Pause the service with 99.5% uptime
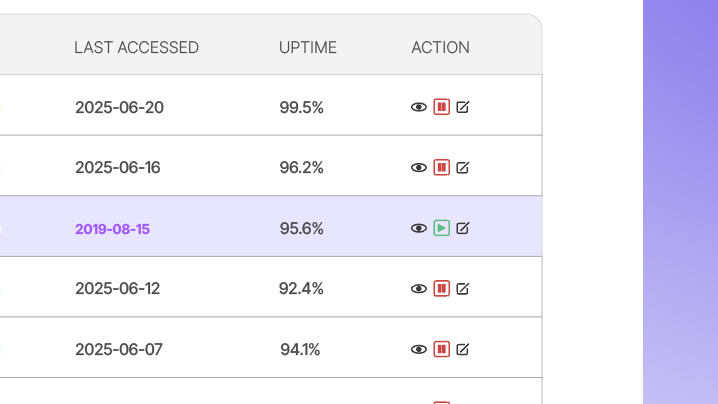Image resolution: width=718 pixels, height=404 pixels. point(441,107)
